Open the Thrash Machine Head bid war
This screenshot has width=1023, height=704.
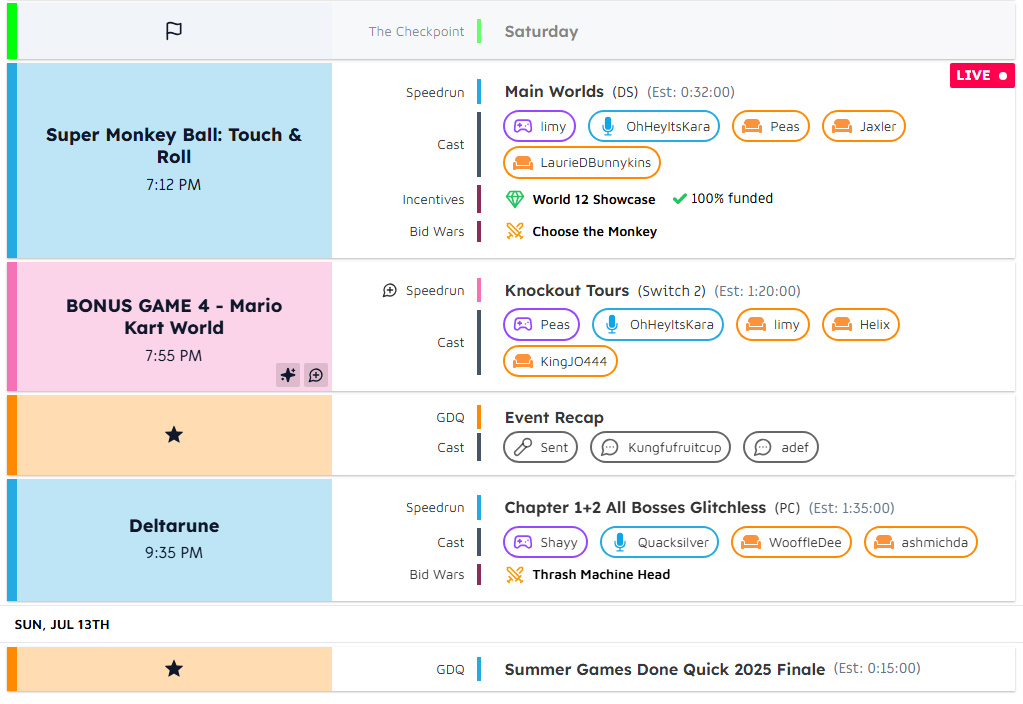tap(601, 575)
